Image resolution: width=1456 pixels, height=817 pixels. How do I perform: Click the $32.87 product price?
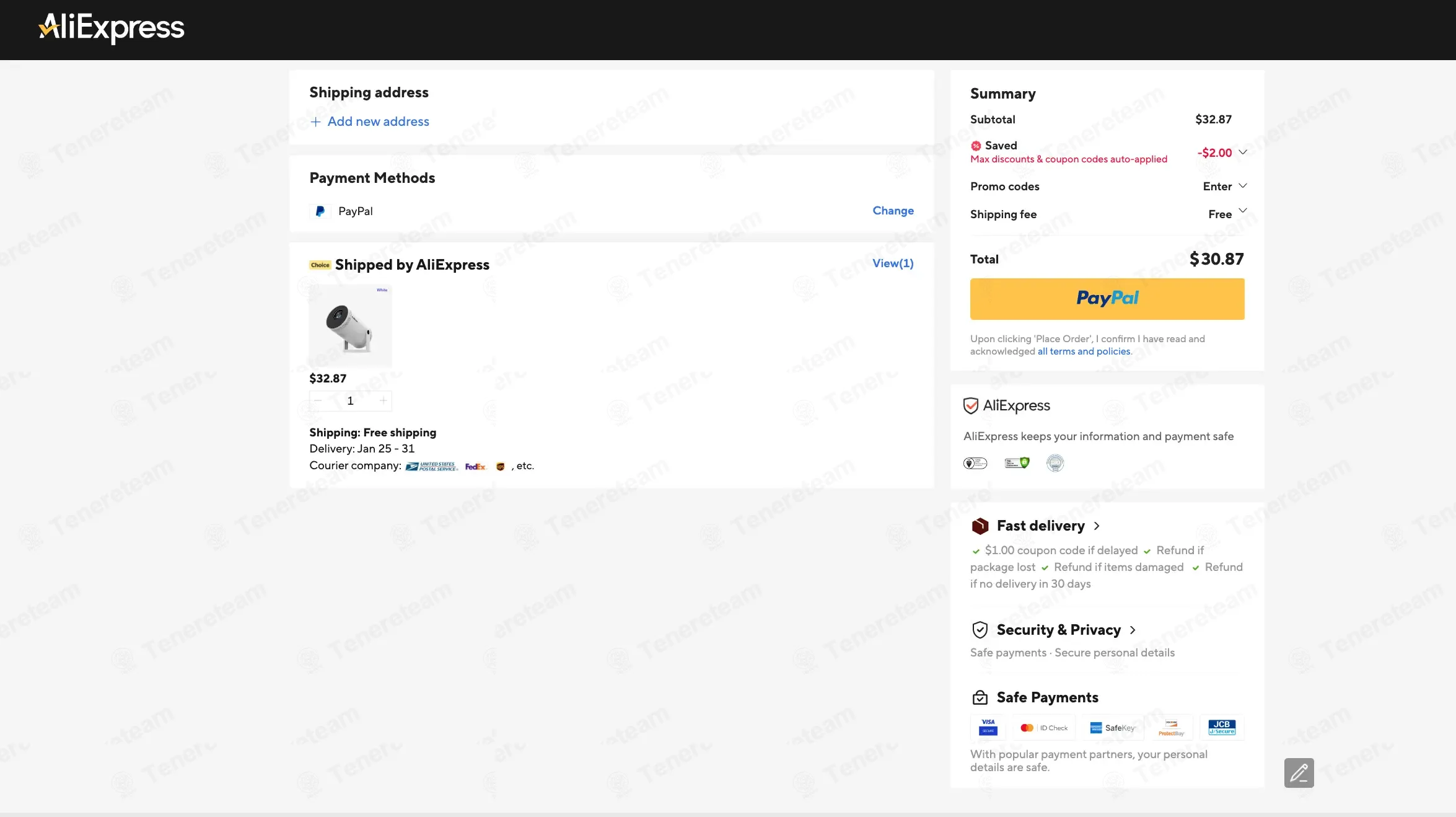pos(328,379)
